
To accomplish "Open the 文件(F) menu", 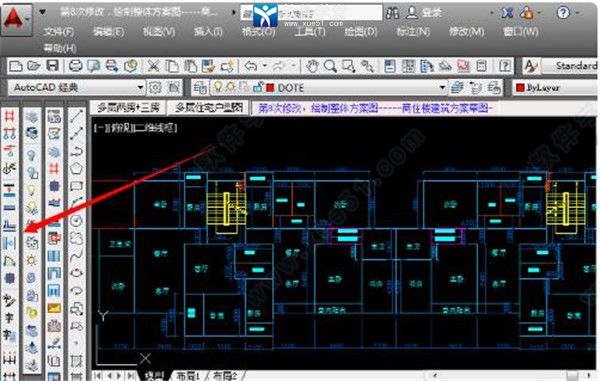I will pos(59,32).
